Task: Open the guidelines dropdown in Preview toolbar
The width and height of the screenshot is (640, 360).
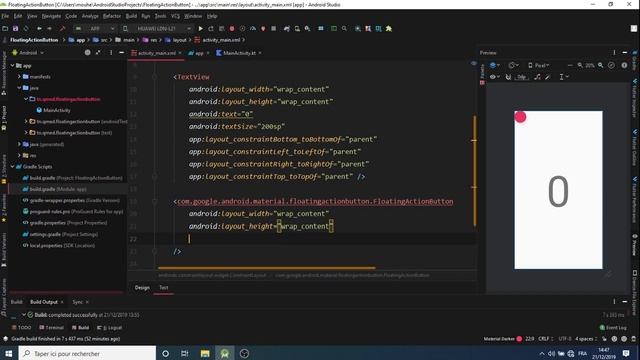Action: (x=564, y=77)
